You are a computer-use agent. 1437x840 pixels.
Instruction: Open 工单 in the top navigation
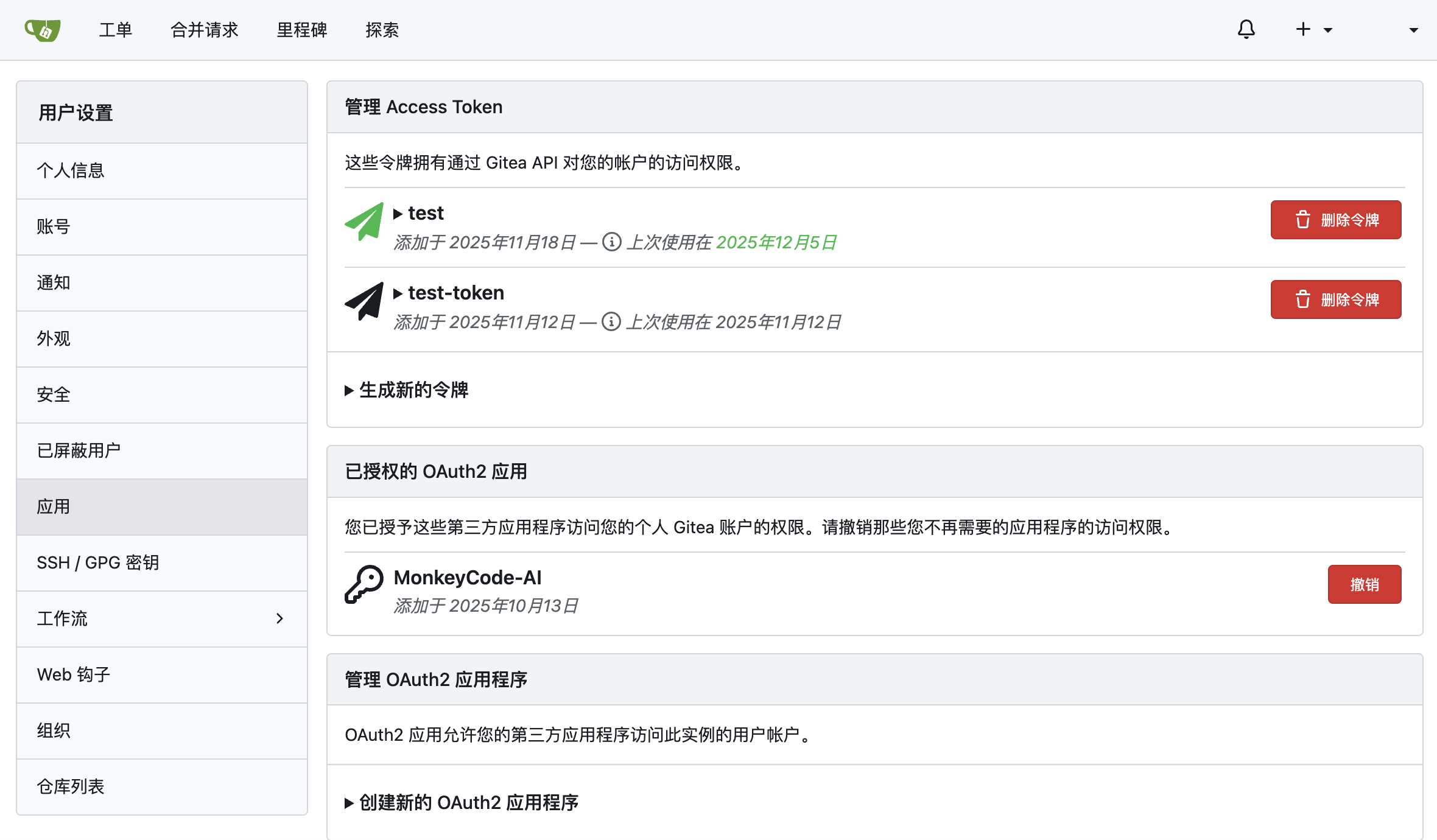115,30
